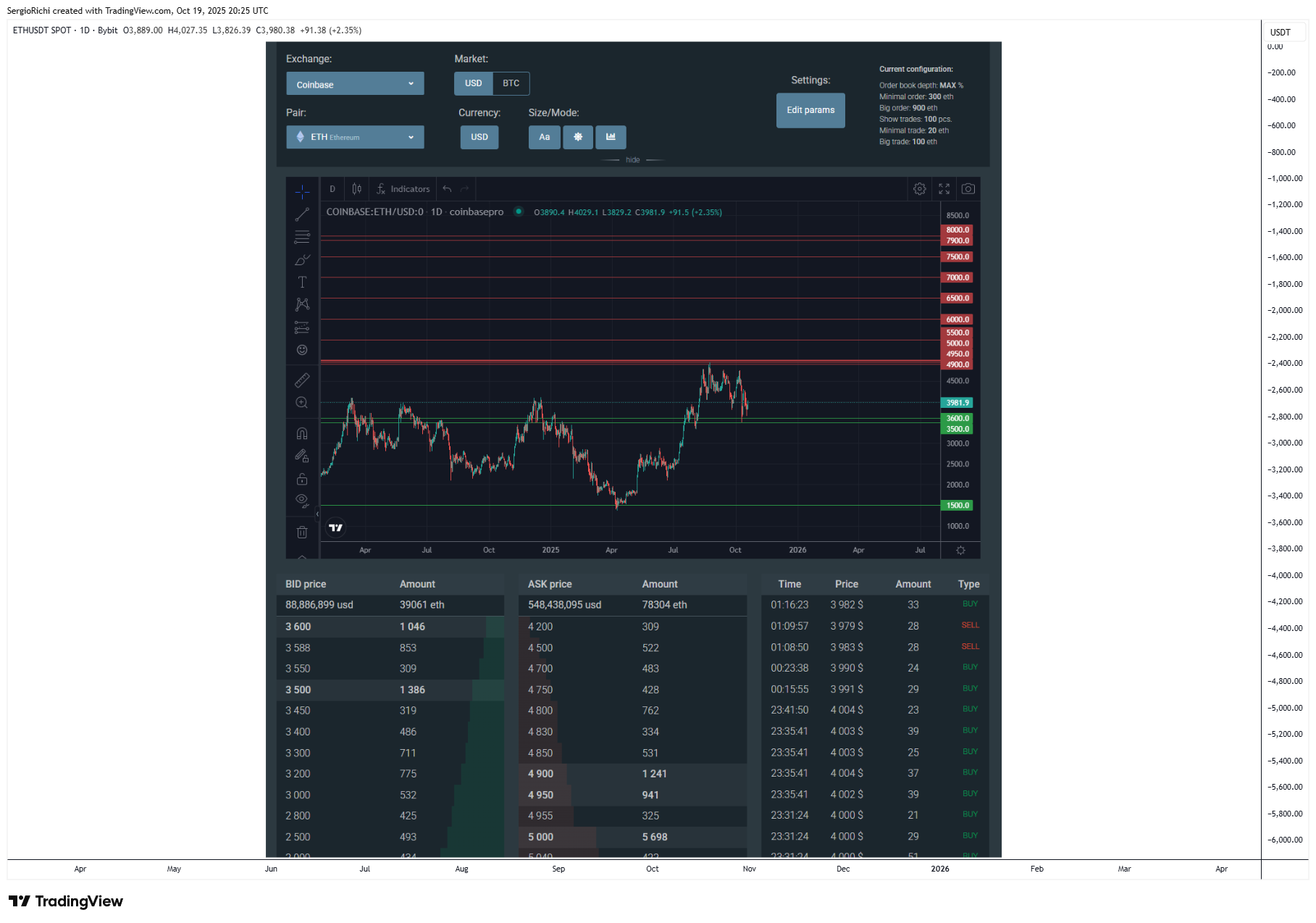Image resolution: width=1316 pixels, height=923 pixels.
Task: Select the zoom in tool
Action: pyautogui.click(x=302, y=403)
